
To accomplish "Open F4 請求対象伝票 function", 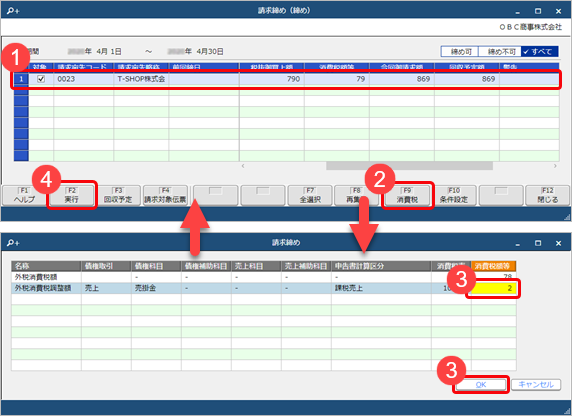I will [165, 196].
